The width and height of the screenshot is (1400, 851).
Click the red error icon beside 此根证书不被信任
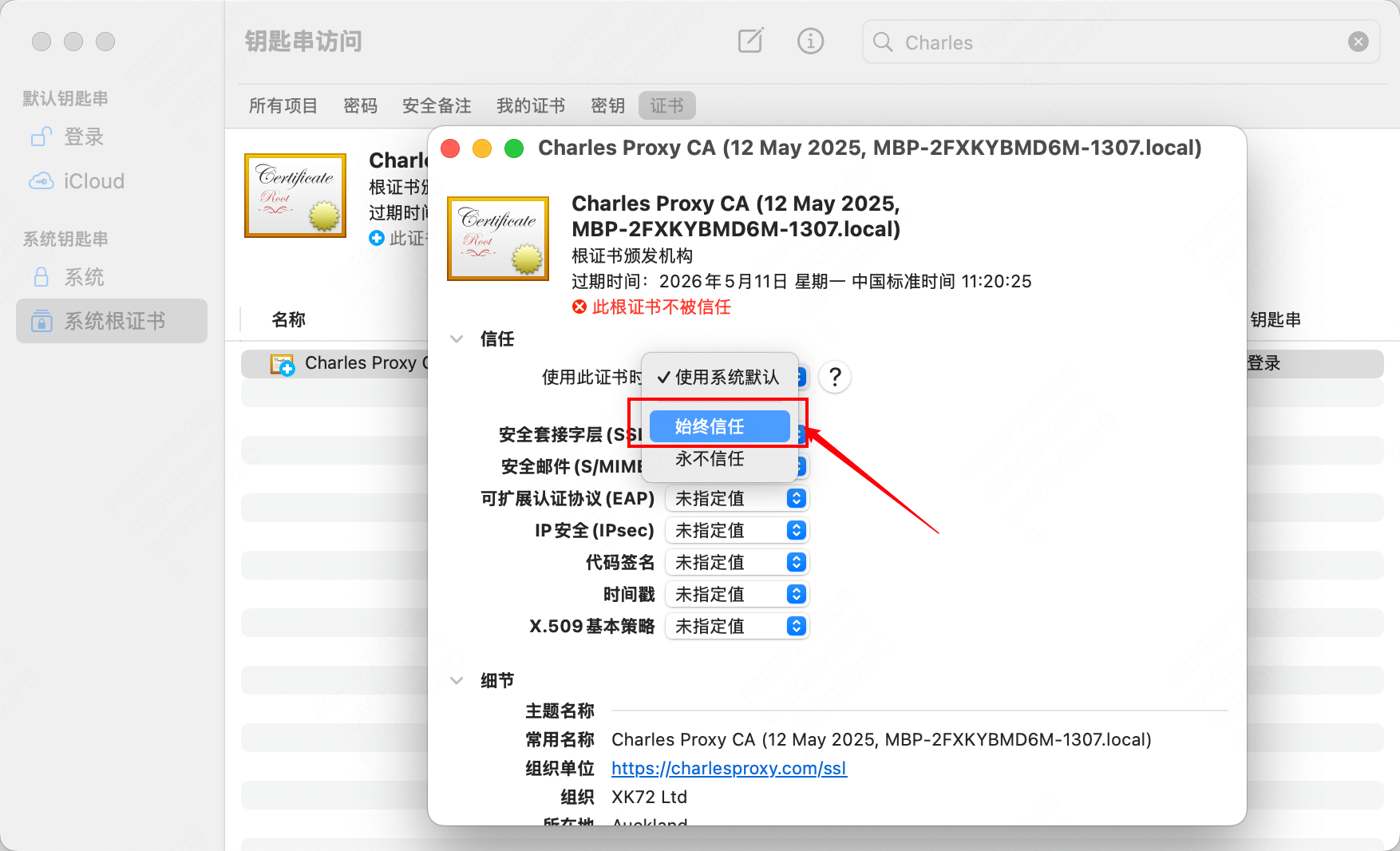click(579, 307)
